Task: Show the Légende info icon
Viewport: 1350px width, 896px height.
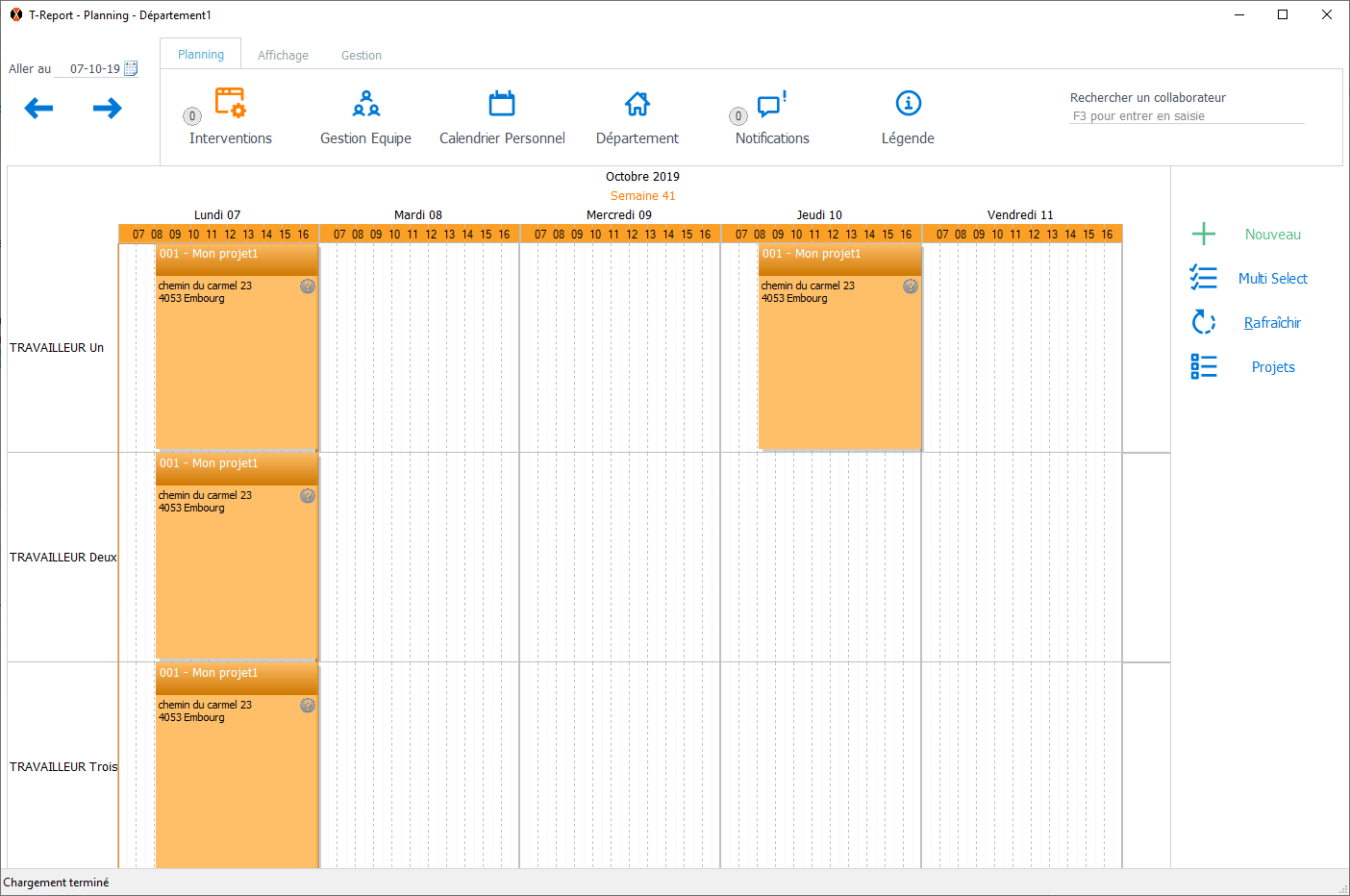Action: [x=908, y=104]
